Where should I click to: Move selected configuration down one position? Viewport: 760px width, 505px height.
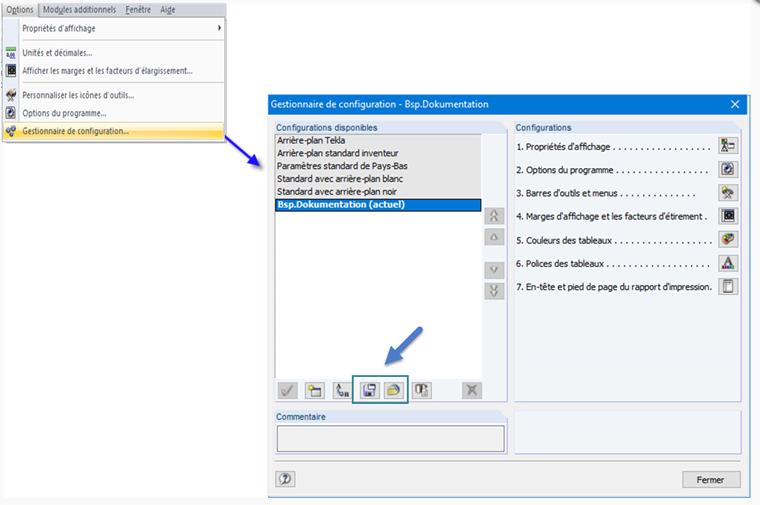(x=494, y=269)
